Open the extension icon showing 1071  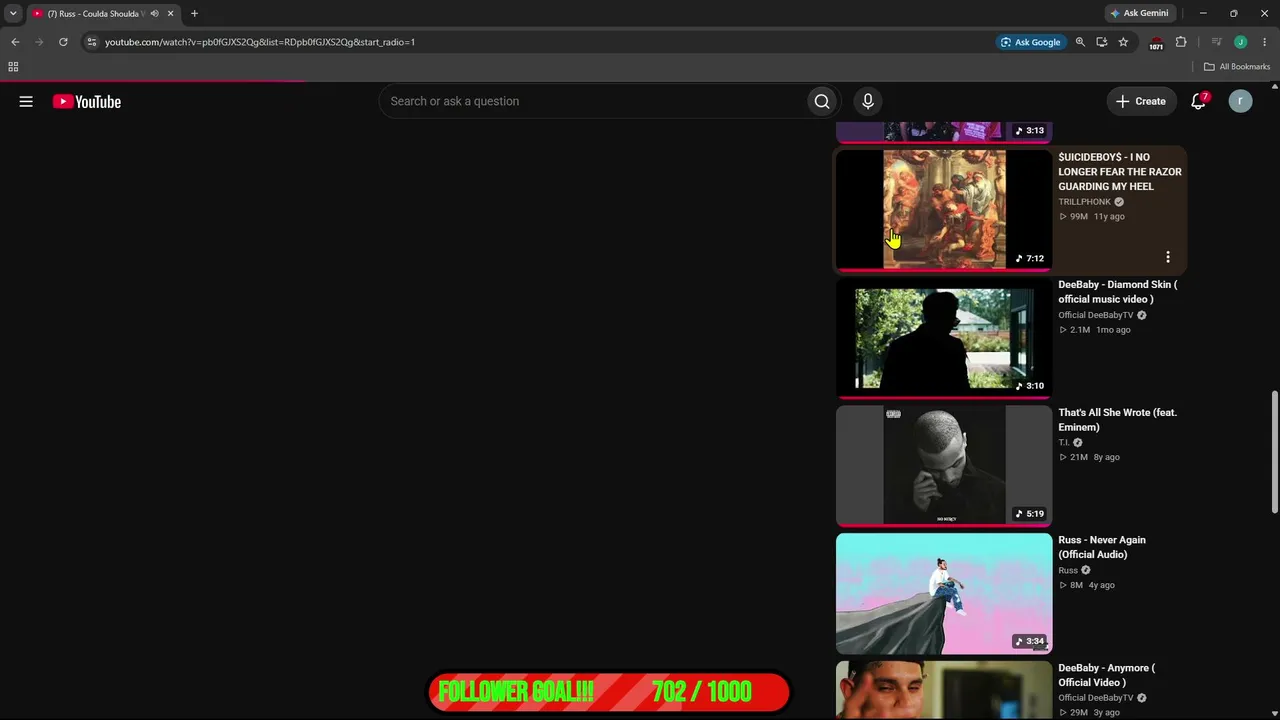1156,42
